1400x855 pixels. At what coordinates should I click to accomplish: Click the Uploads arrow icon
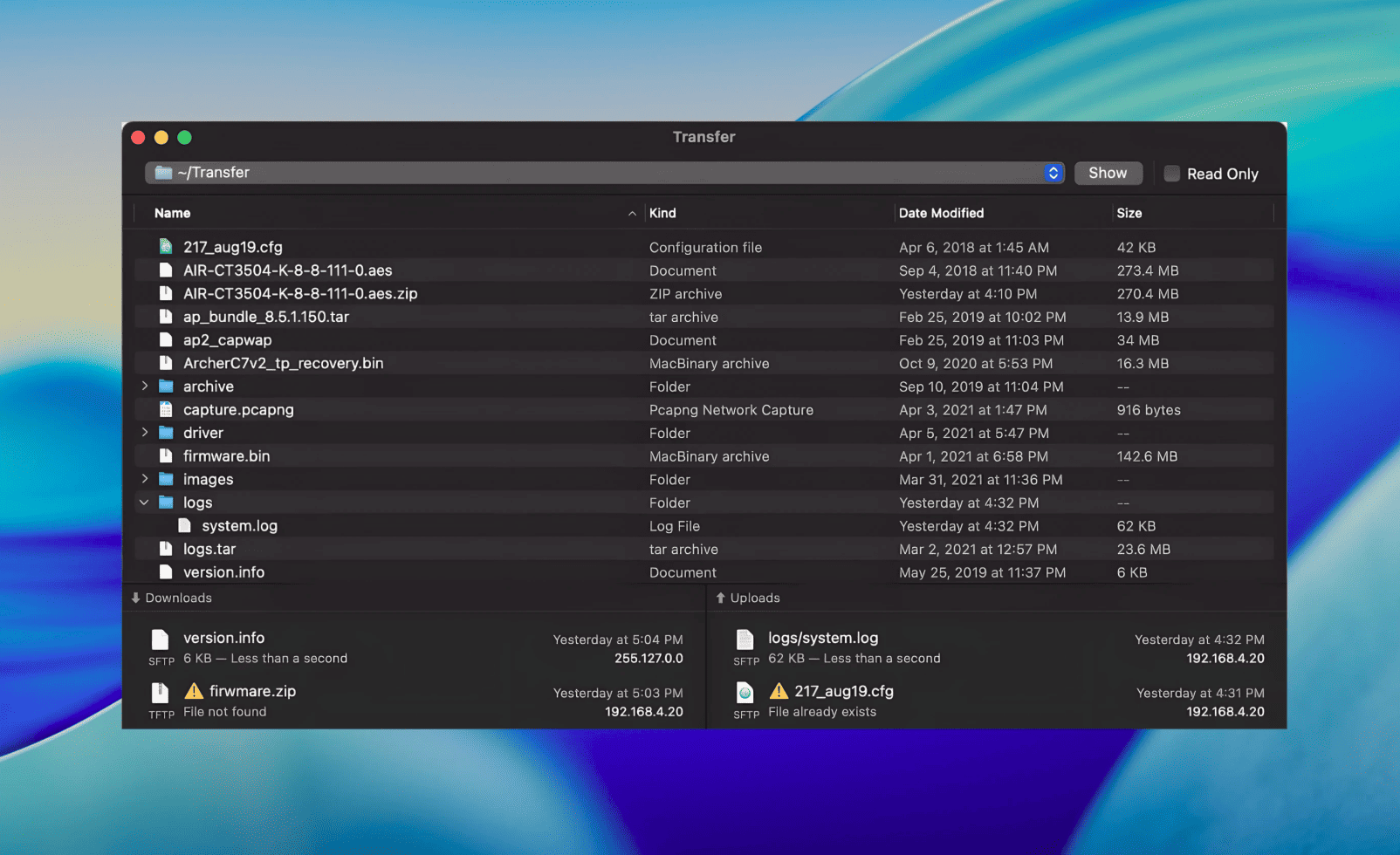[720, 598]
